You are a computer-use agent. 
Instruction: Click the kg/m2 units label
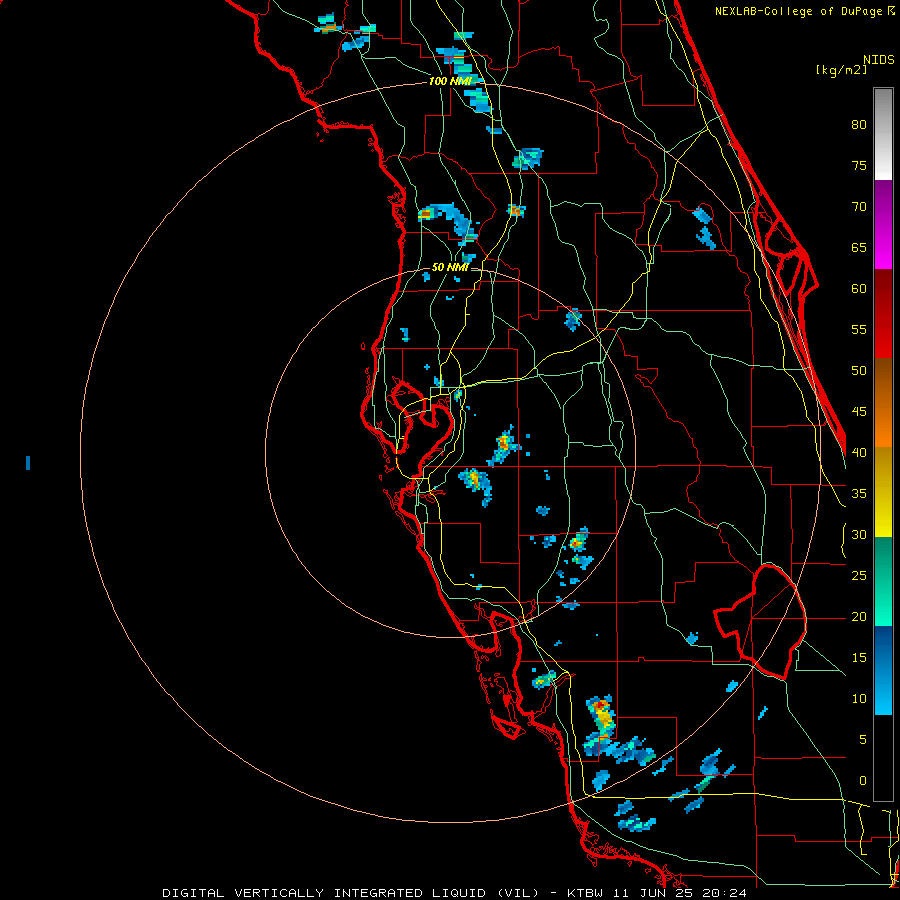842,70
